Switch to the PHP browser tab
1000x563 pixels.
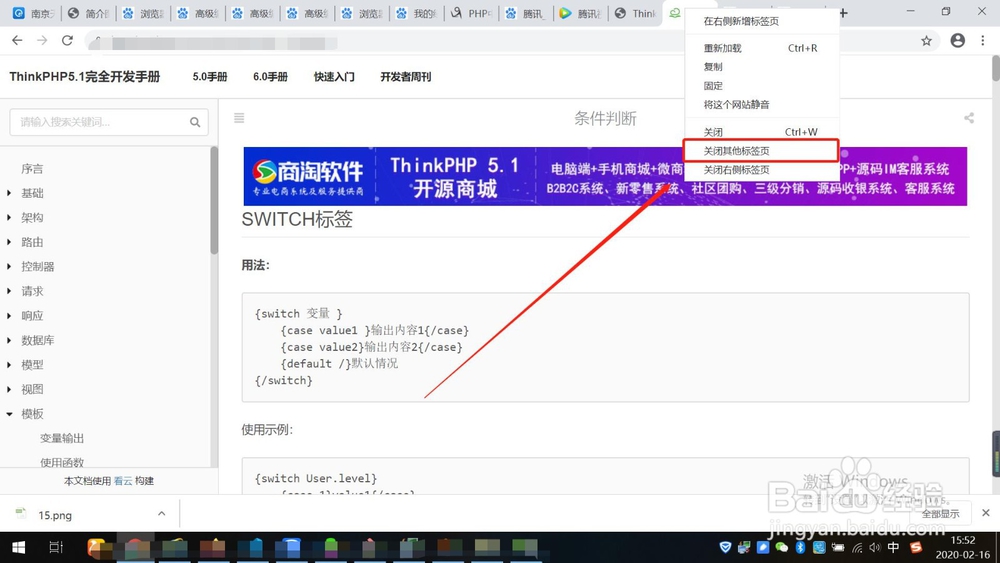472,13
